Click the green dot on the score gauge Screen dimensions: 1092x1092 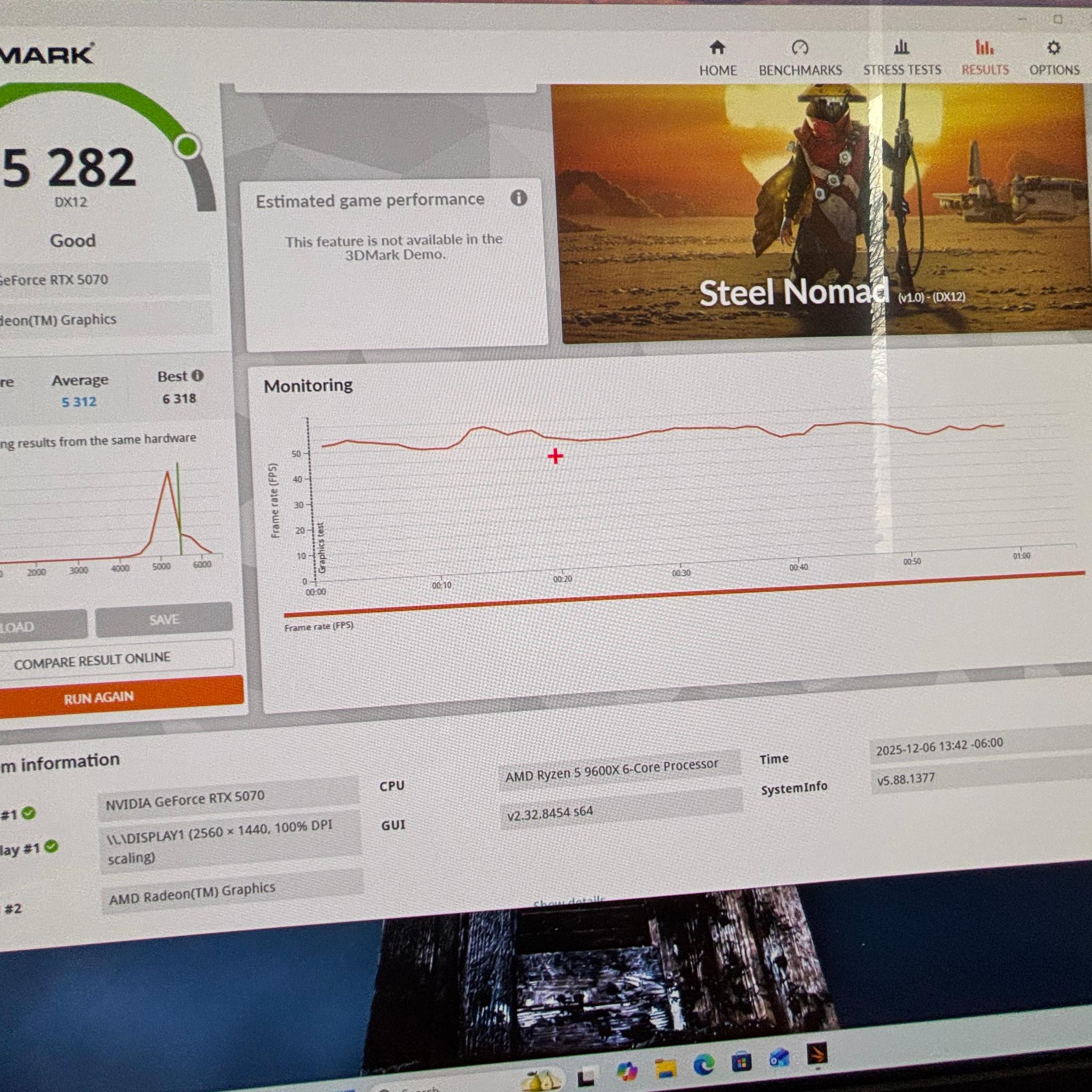pyautogui.click(x=189, y=147)
